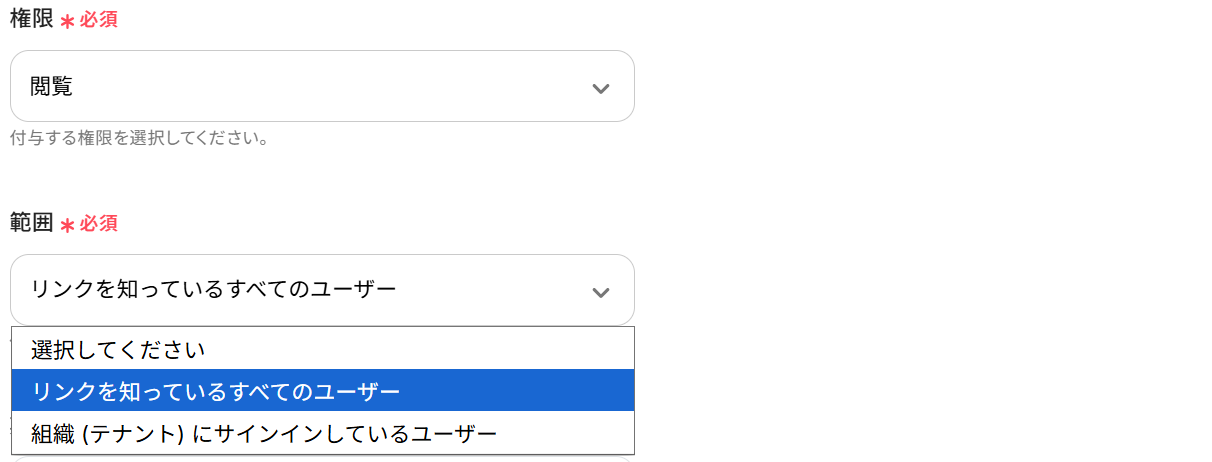Click the chevron arrow in the 権限 field
The image size is (1212, 462).
[600, 88]
